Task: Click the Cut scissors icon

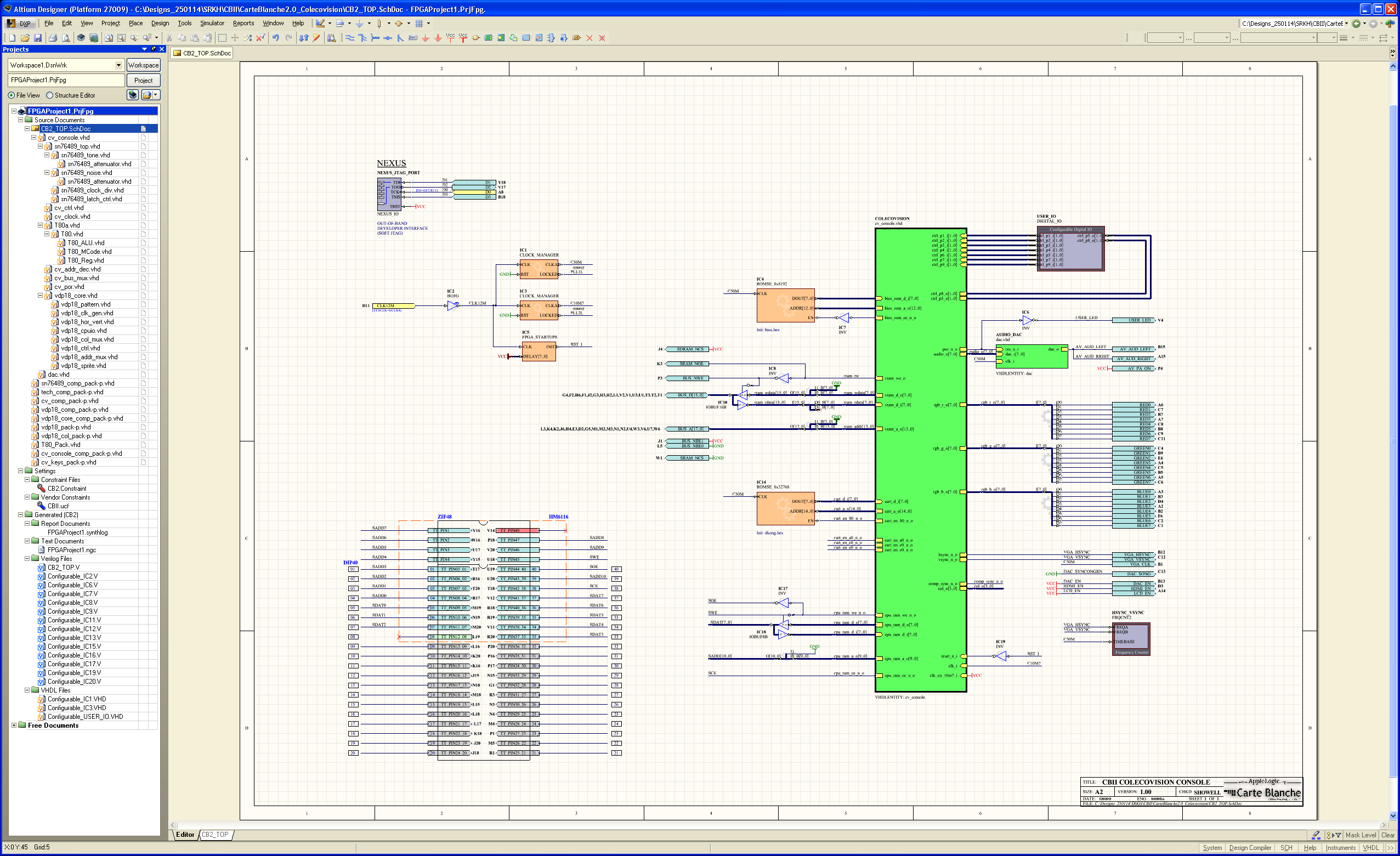Action: coord(169,38)
